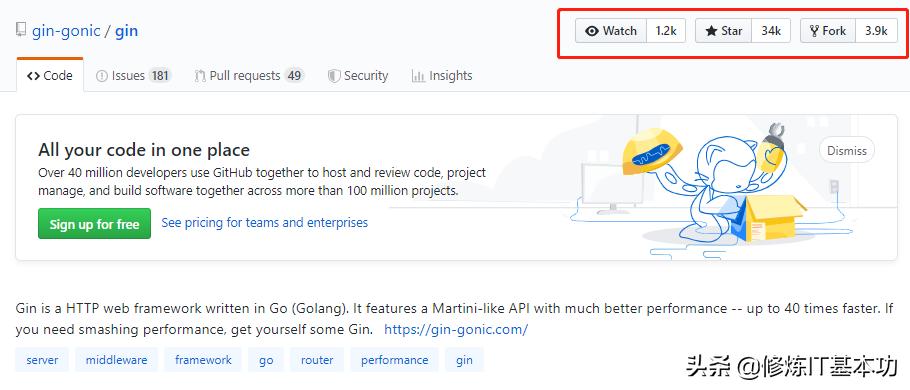The image size is (910, 390).
Task: Click the Watch eye icon
Action: (592, 31)
